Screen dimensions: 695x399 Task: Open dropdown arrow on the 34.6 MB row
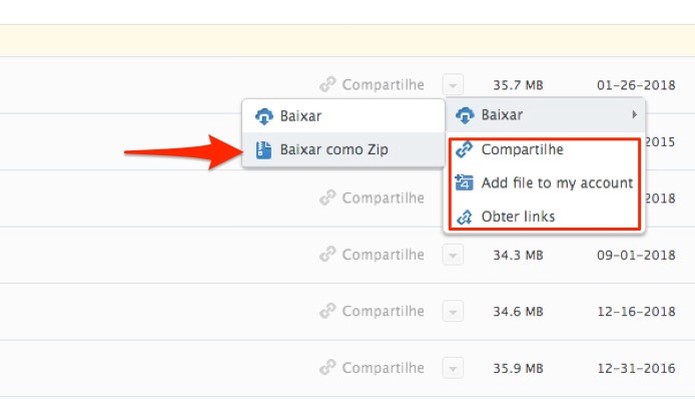(x=453, y=311)
